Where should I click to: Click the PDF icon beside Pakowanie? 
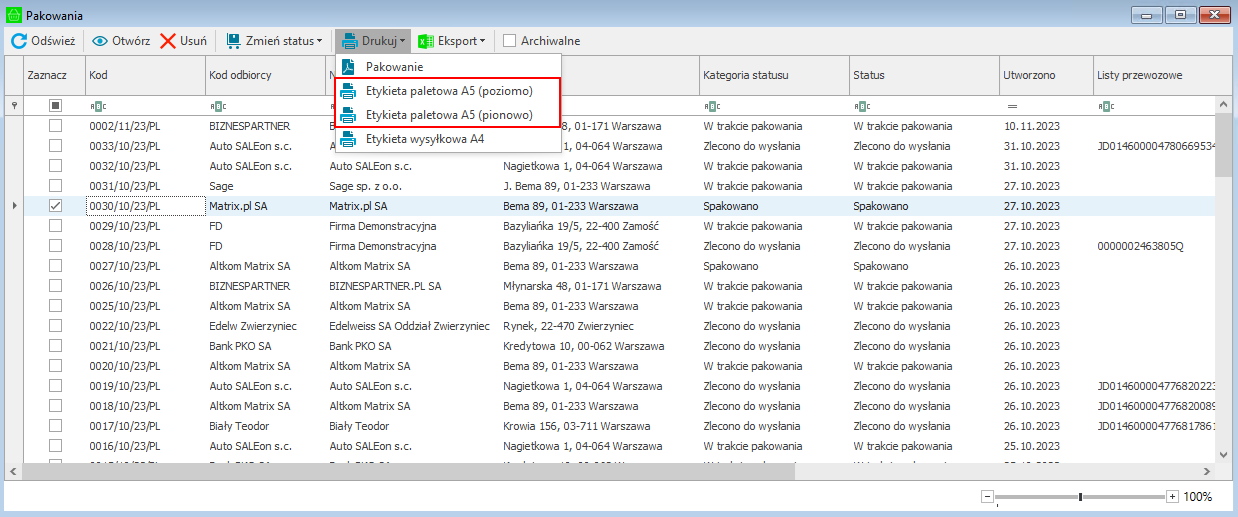coord(348,67)
